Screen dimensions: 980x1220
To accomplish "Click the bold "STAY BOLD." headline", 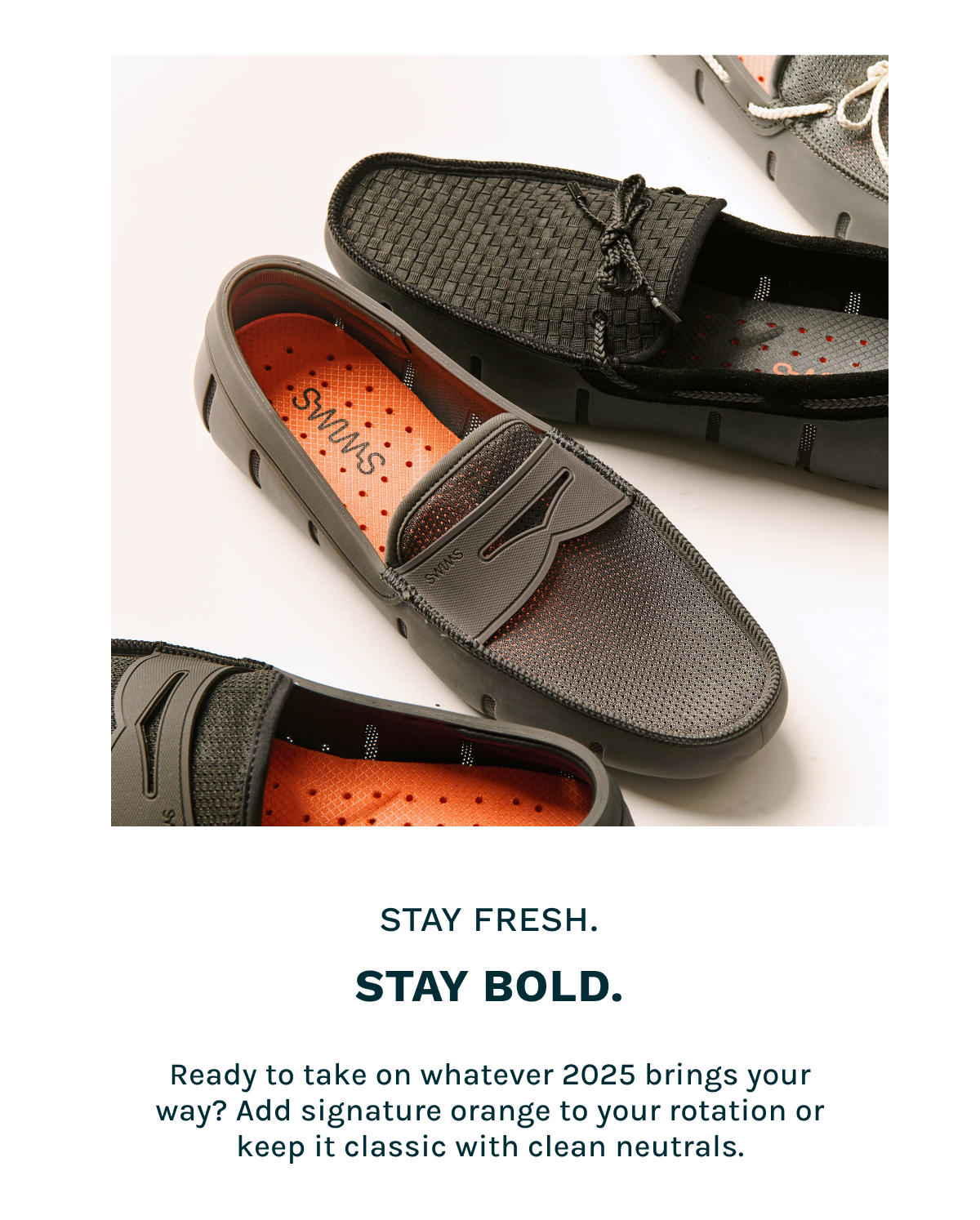I will pyautogui.click(x=489, y=986).
